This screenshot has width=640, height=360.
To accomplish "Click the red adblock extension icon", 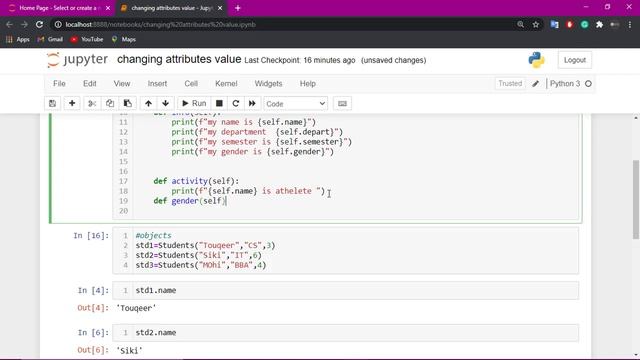I will pos(569,24).
